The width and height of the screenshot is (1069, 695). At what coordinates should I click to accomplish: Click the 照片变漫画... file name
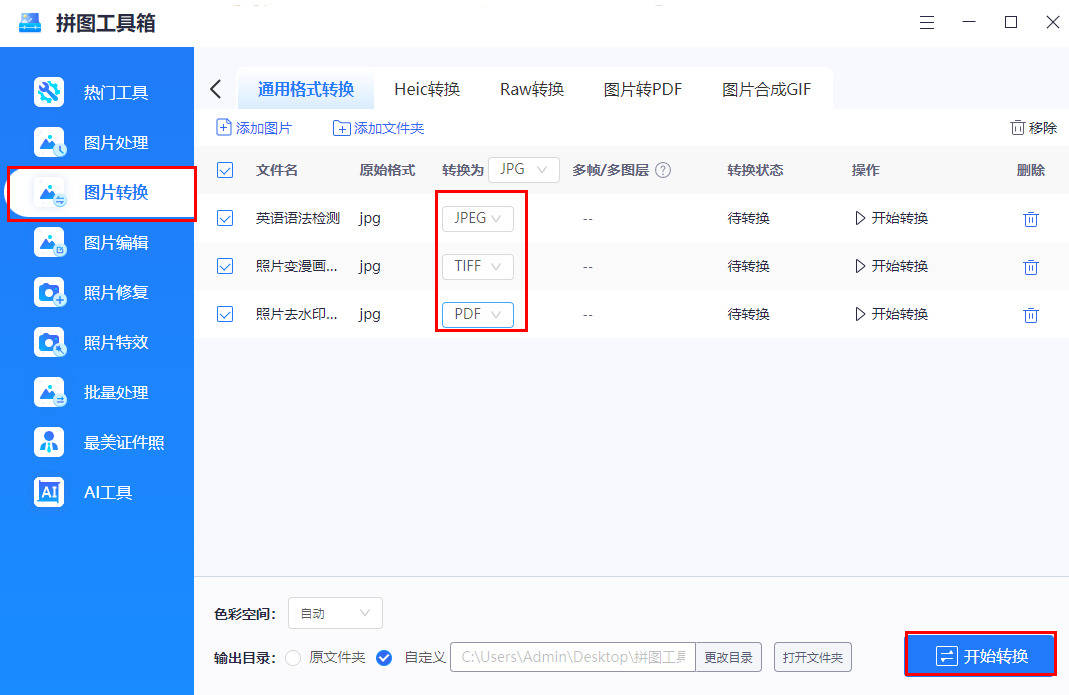point(297,266)
